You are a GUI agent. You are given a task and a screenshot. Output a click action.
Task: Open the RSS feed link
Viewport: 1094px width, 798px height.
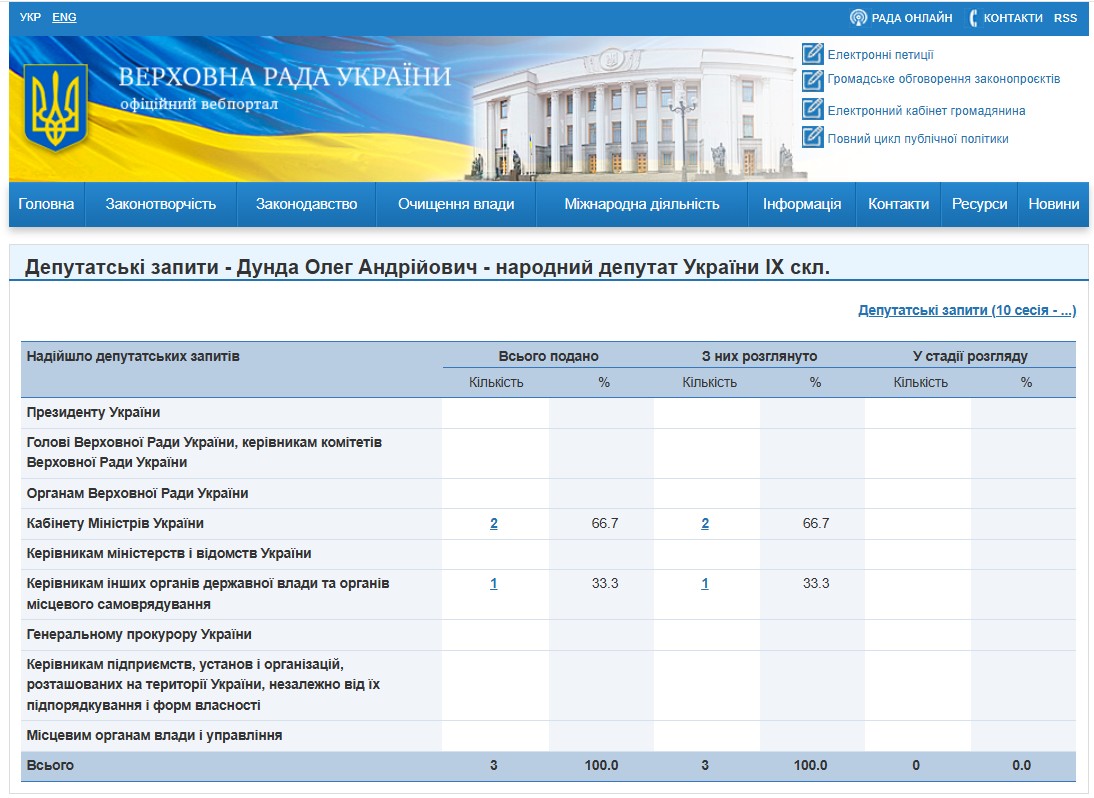[1065, 18]
